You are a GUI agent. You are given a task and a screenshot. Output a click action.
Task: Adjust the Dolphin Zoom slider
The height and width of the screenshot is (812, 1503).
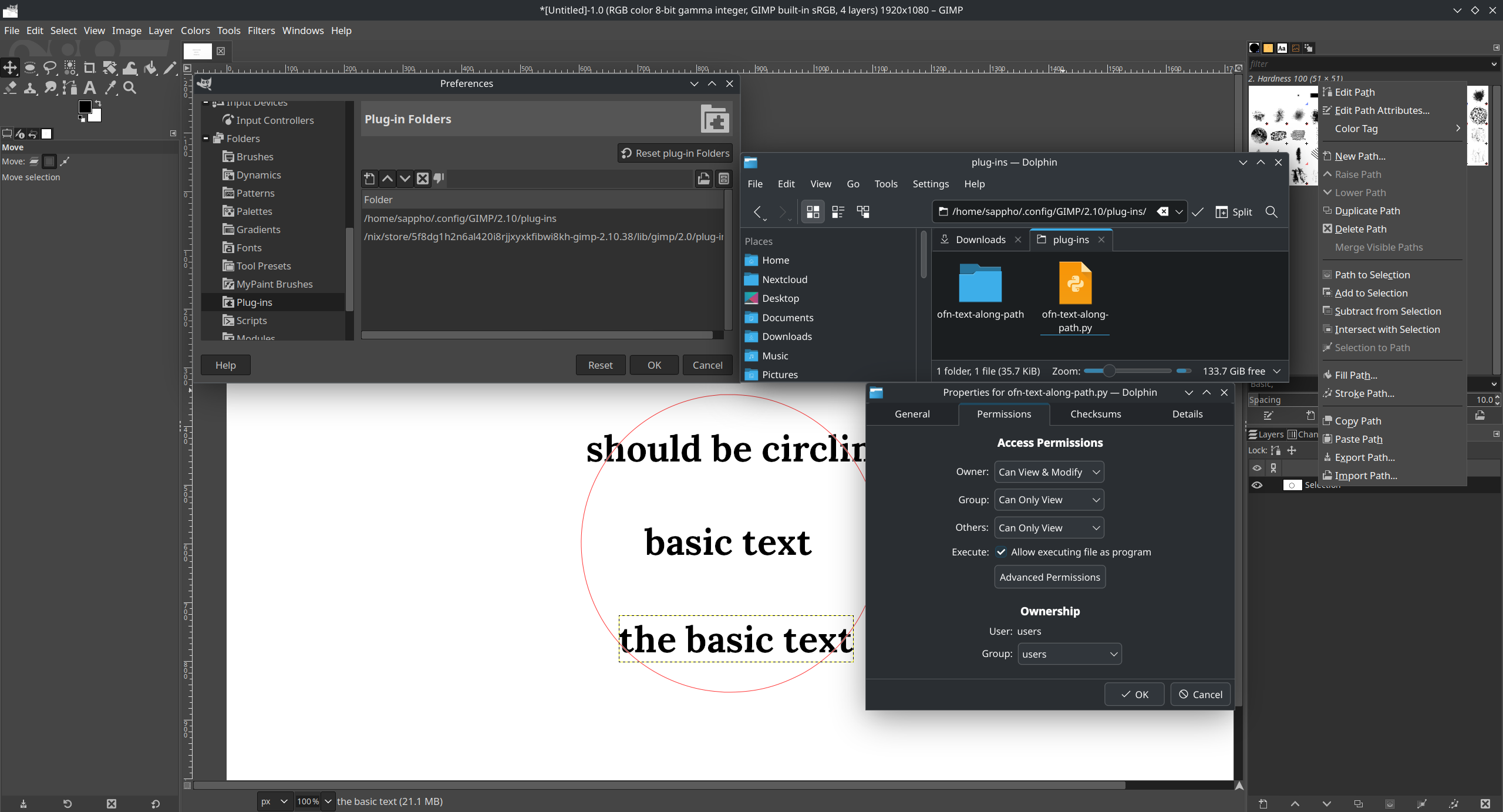pos(1108,371)
